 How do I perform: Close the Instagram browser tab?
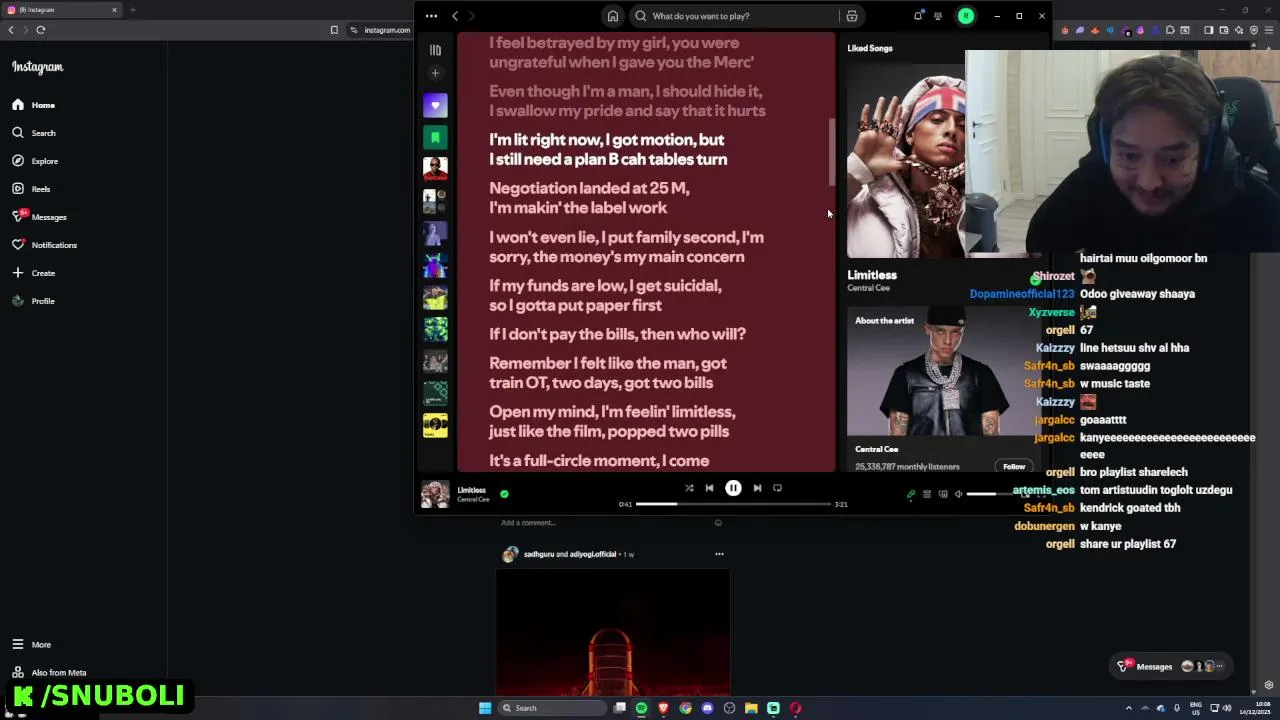tap(114, 10)
